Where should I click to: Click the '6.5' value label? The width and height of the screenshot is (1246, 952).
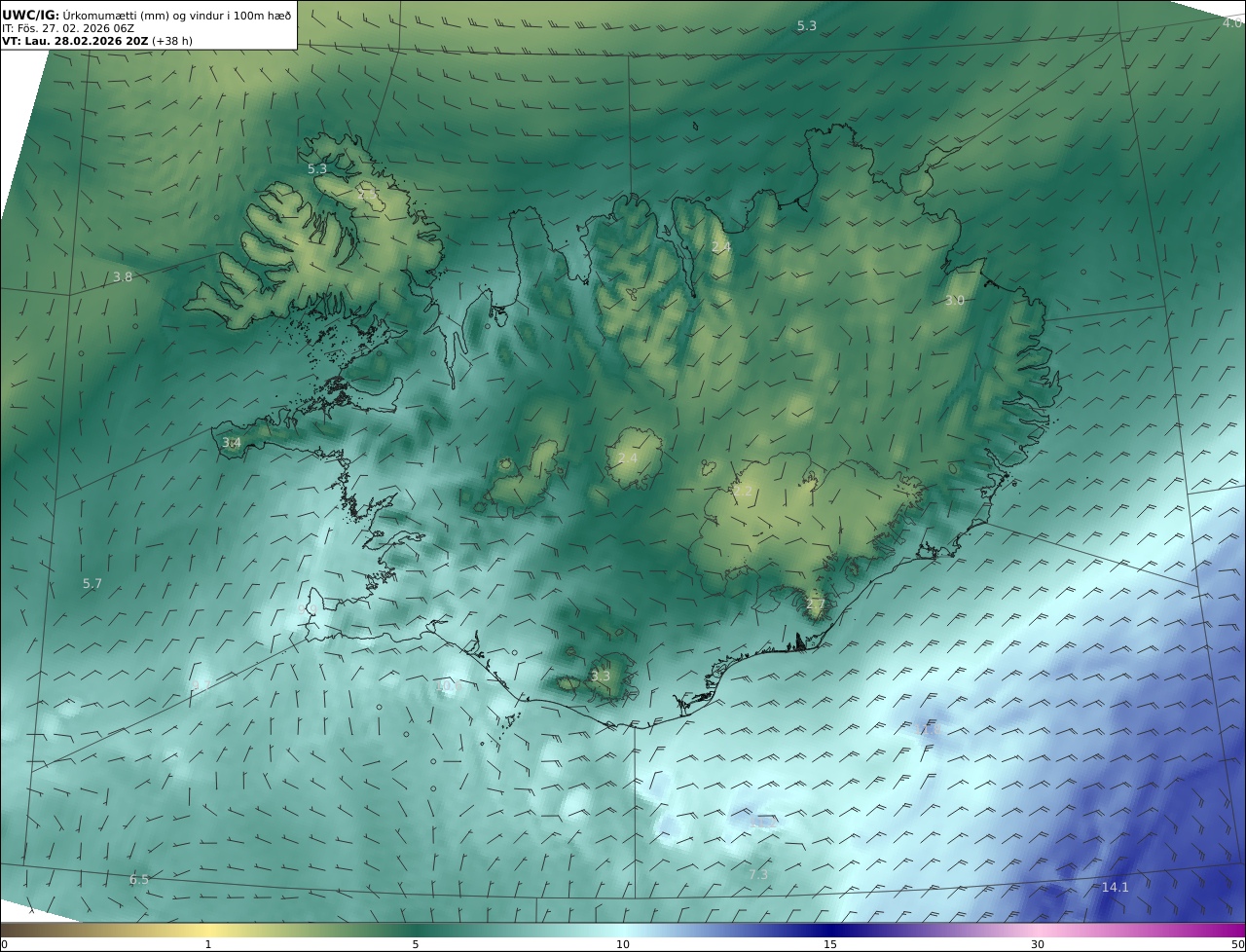139,879
